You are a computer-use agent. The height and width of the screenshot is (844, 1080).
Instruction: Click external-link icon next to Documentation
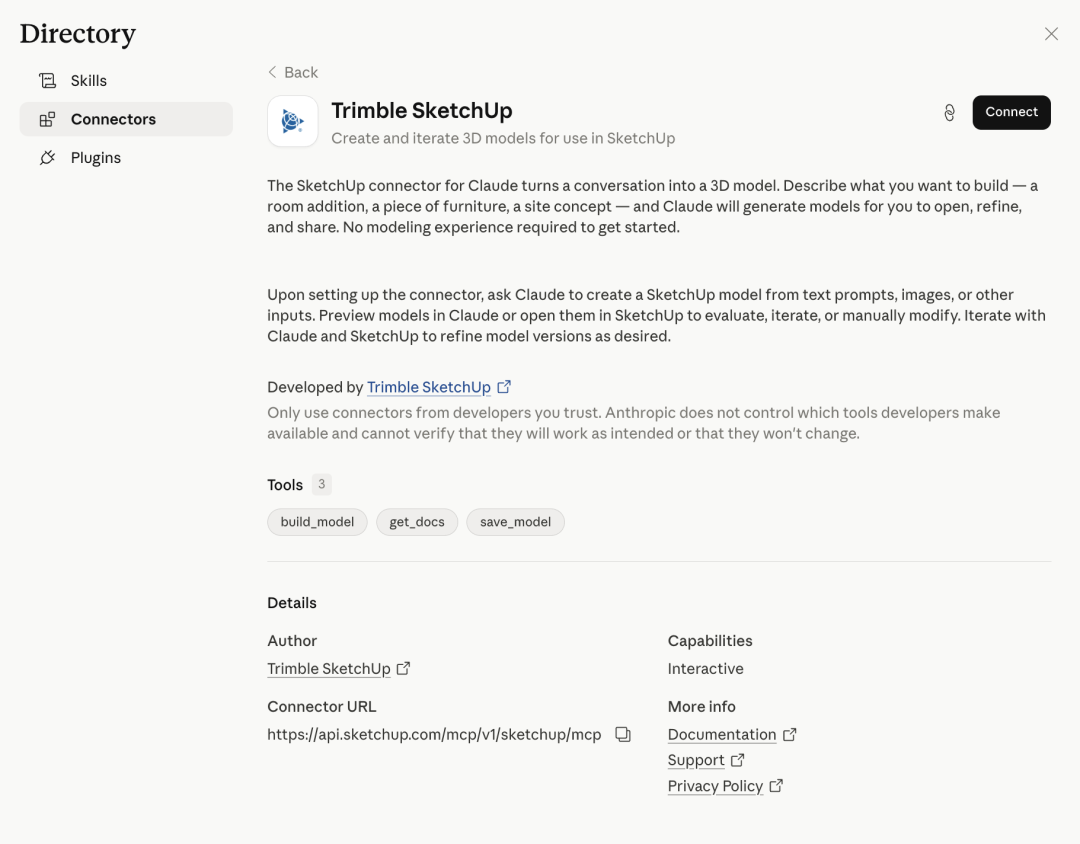(789, 734)
